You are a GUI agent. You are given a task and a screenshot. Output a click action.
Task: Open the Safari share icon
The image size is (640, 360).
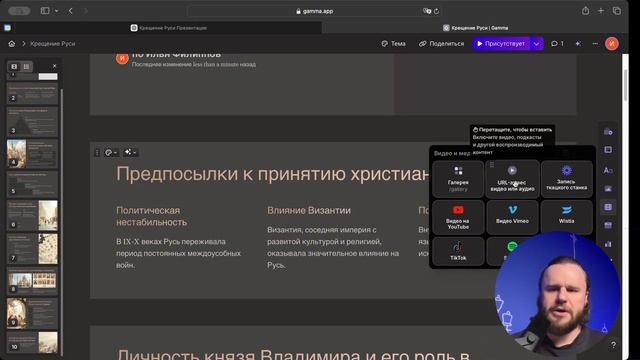coord(585,11)
